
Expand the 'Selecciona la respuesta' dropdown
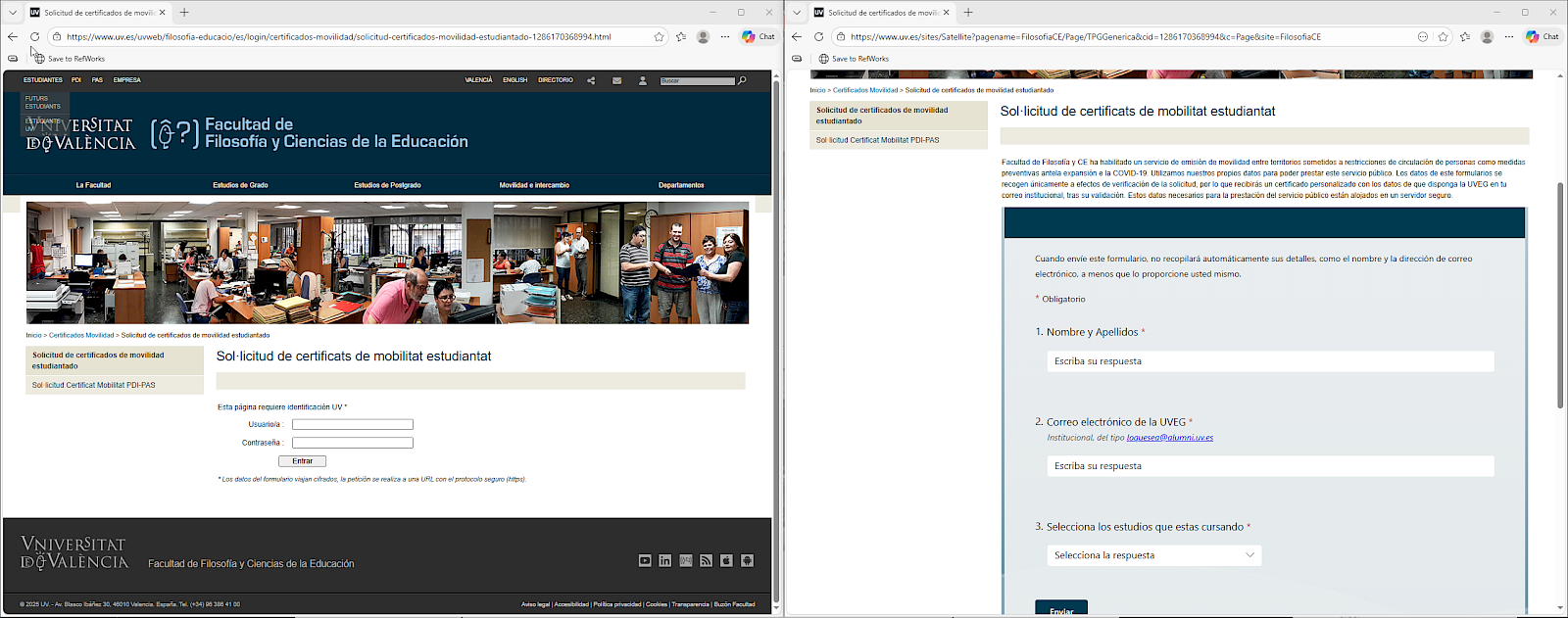[x=1153, y=555]
